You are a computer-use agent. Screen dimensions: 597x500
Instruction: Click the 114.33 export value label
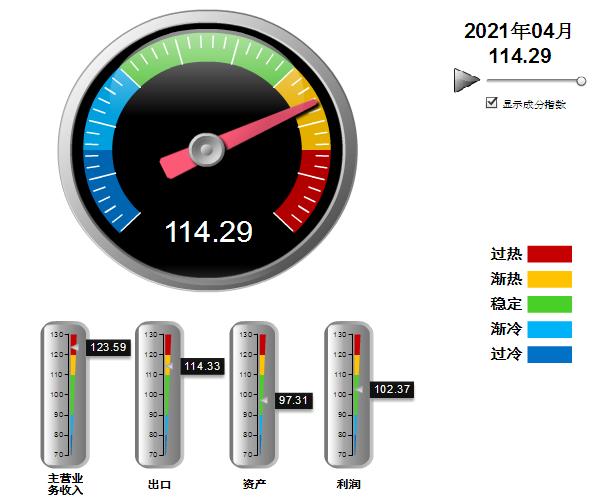coord(202,366)
